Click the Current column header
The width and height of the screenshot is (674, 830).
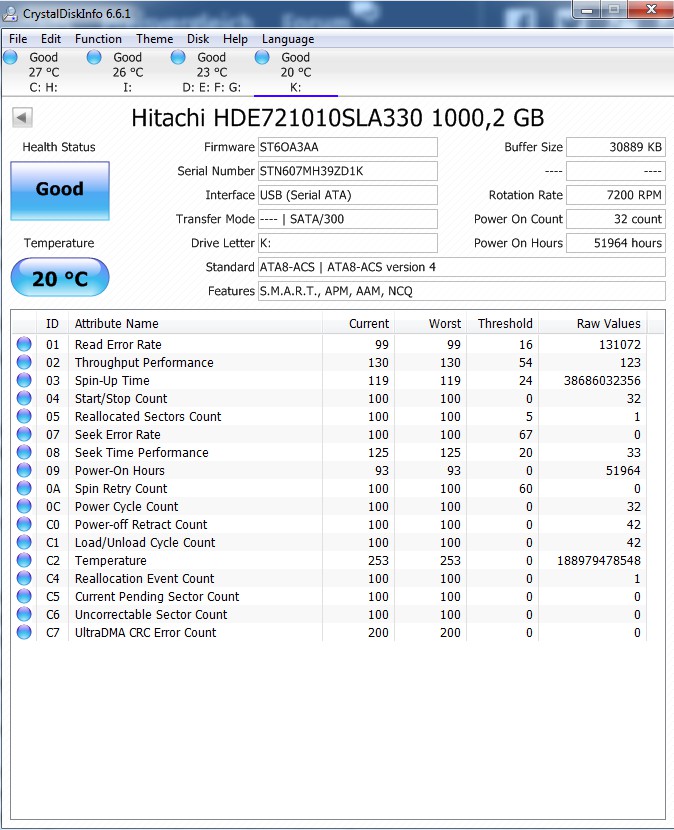[x=358, y=323]
